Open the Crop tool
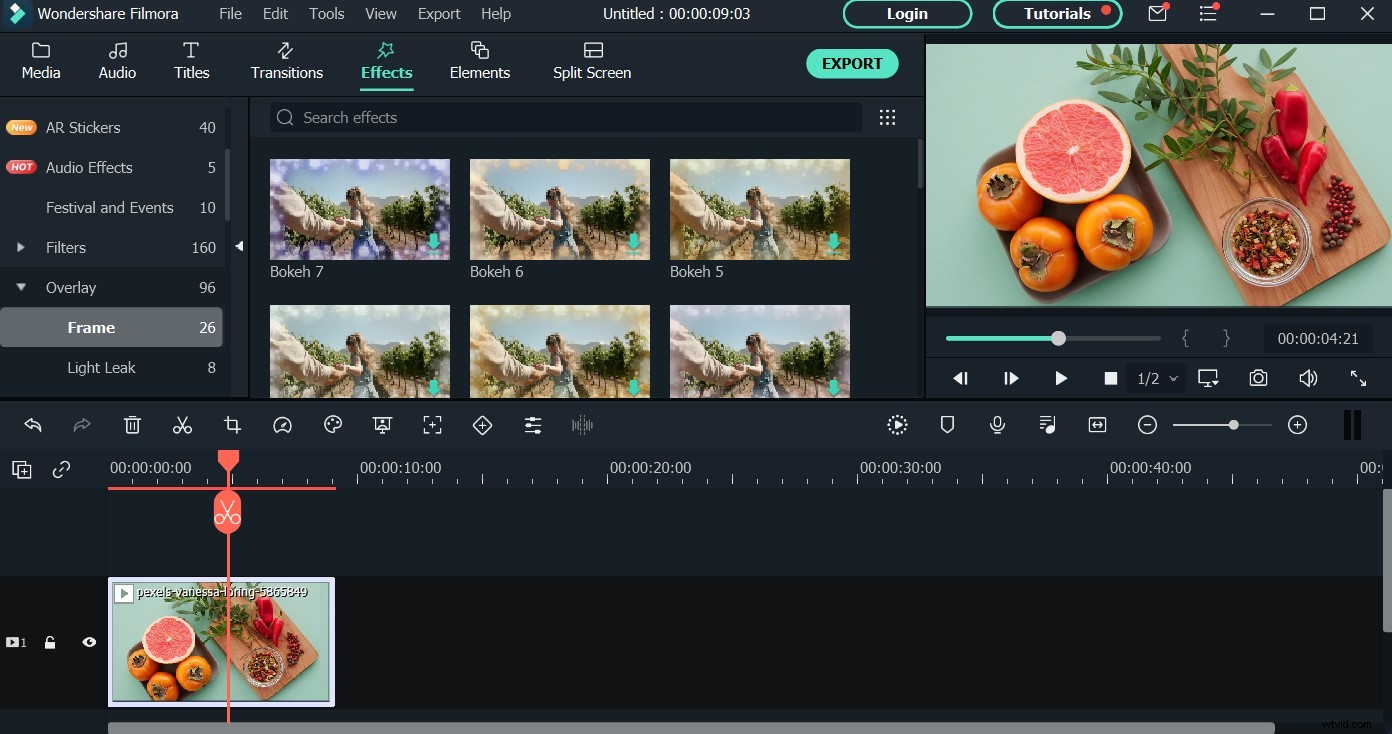 tap(232, 424)
